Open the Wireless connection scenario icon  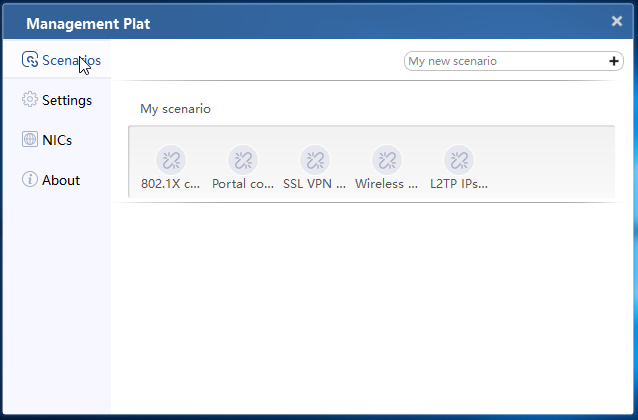click(x=387, y=160)
